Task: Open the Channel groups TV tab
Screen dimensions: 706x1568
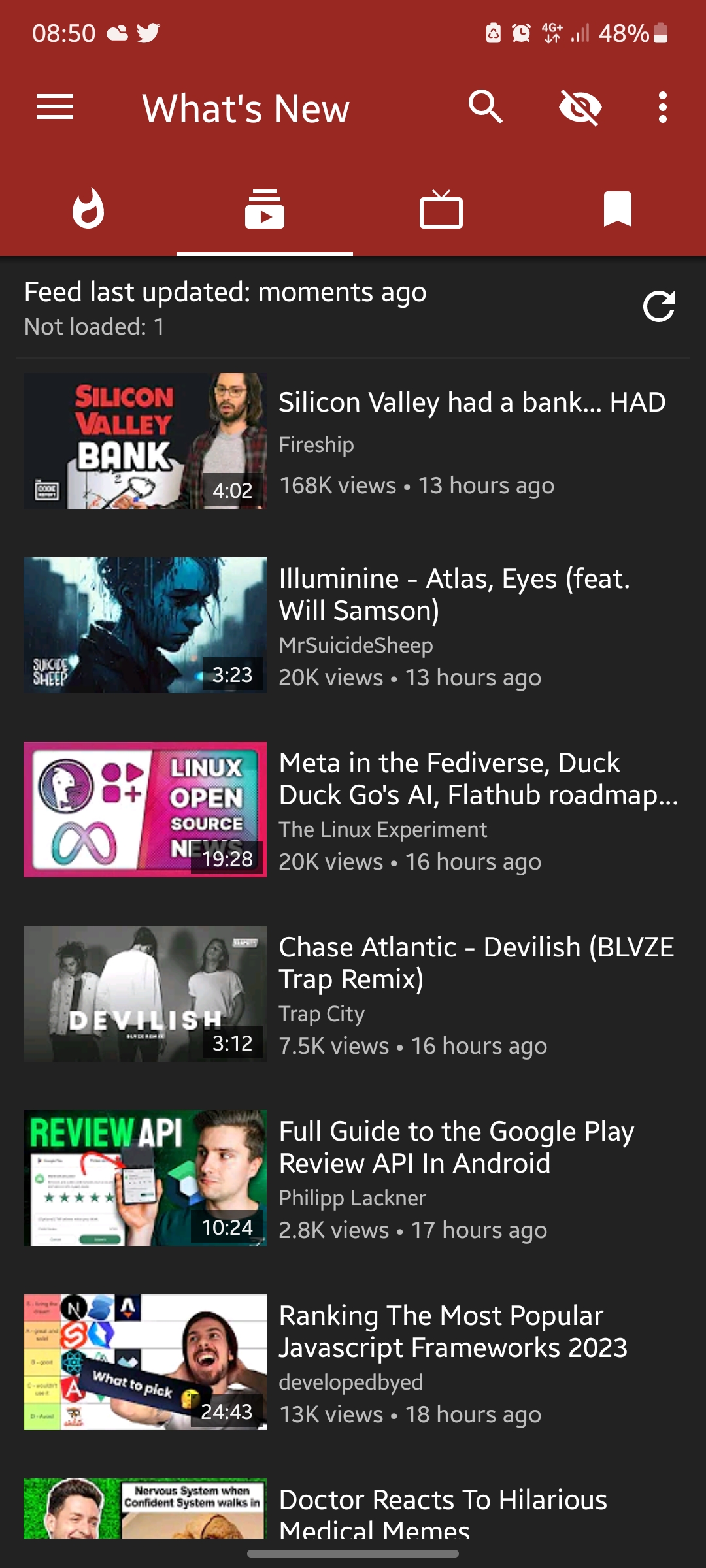Action: pyautogui.click(x=441, y=209)
